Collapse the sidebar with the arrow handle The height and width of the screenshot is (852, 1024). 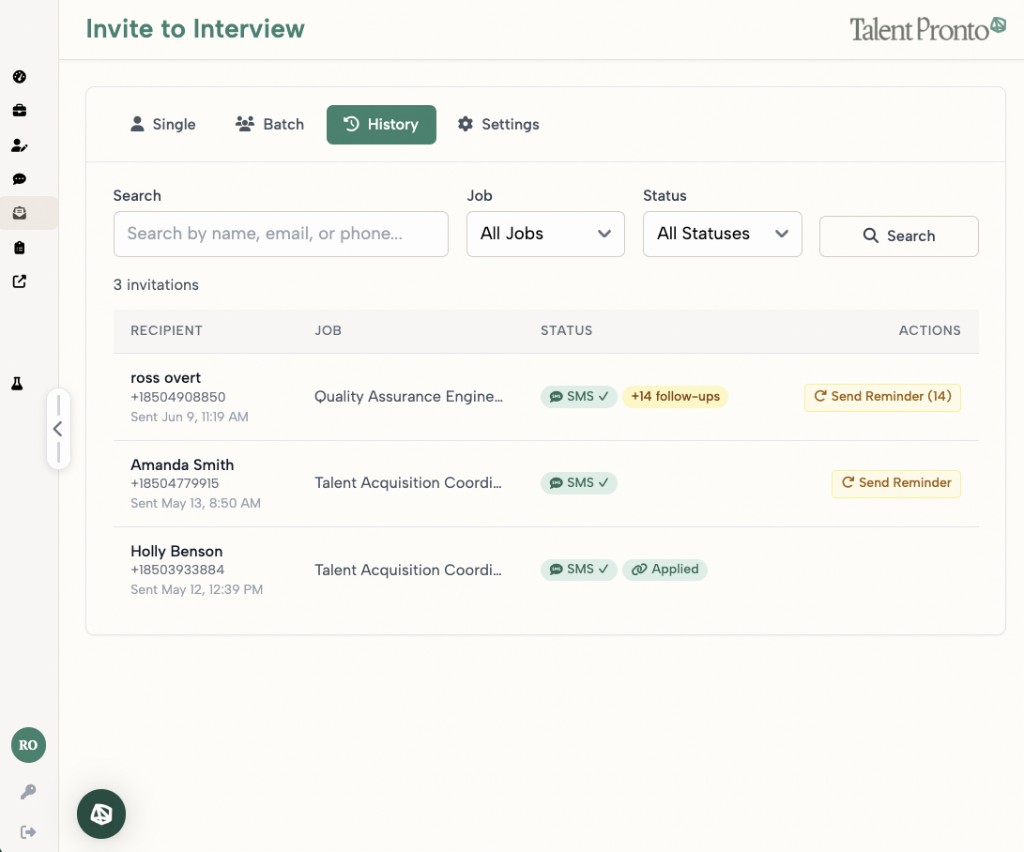[x=58, y=429]
